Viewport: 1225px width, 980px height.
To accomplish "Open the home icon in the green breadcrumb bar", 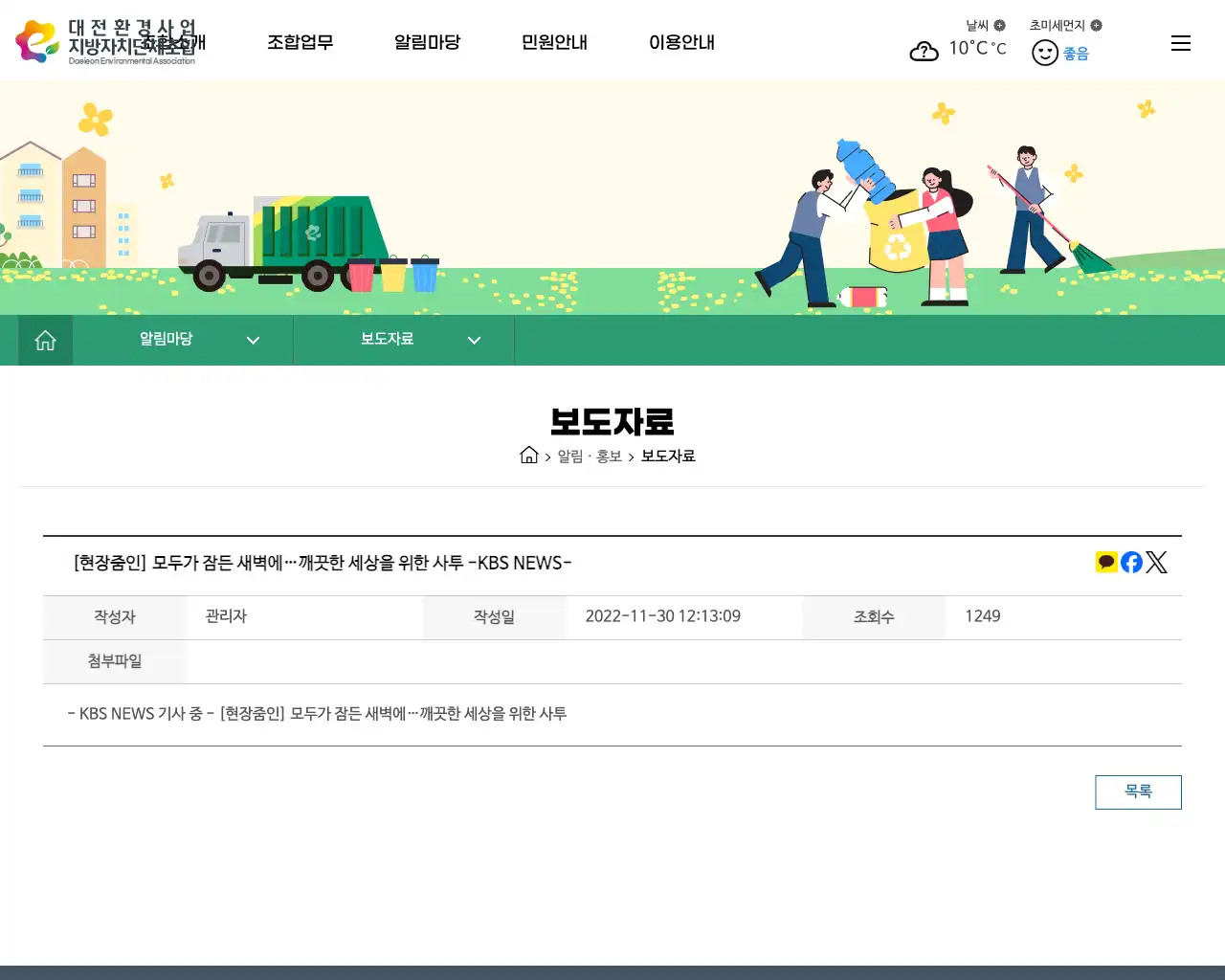I will [45, 340].
